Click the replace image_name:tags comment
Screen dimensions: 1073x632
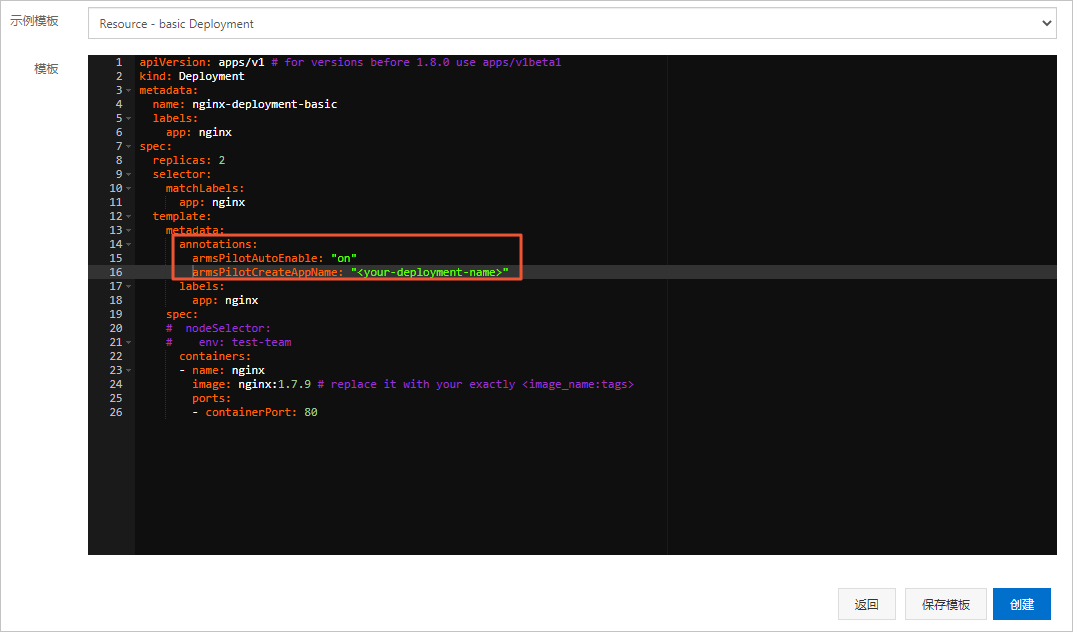tap(476, 384)
